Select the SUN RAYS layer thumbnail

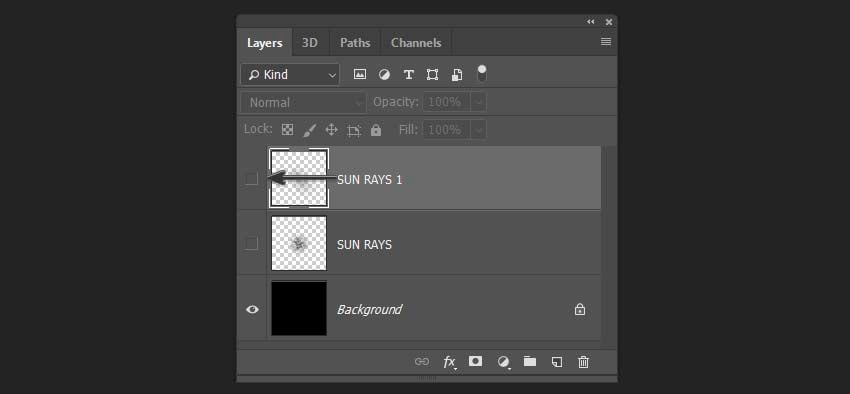click(299, 243)
